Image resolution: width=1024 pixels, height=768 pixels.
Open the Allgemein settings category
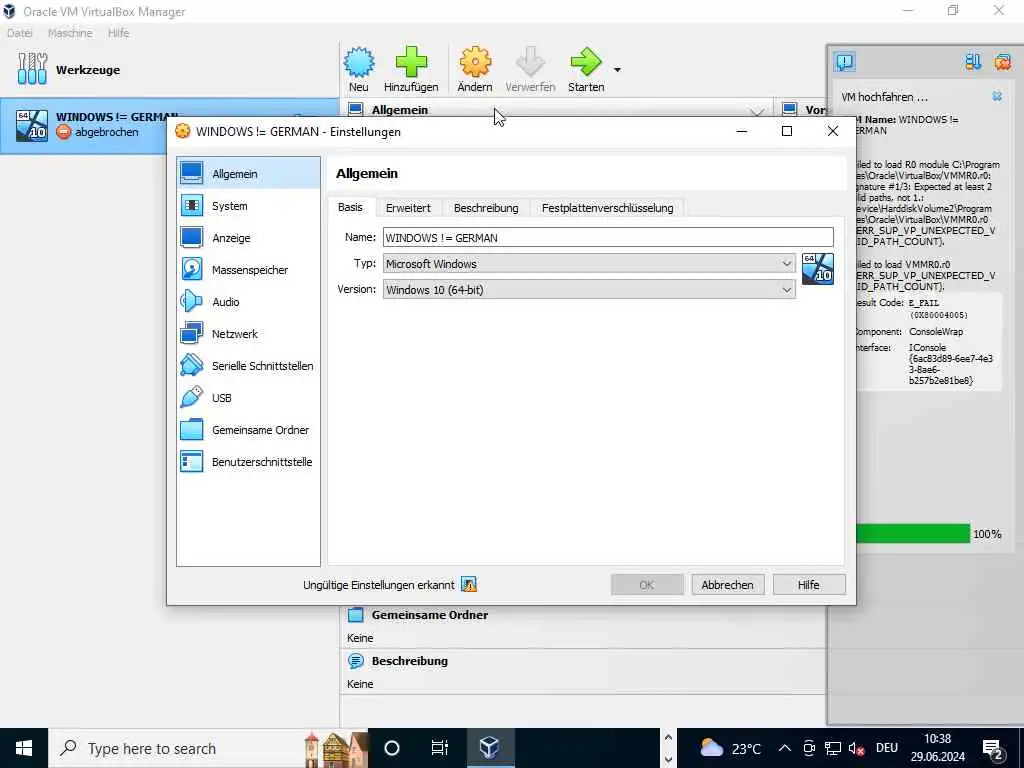pos(248,174)
